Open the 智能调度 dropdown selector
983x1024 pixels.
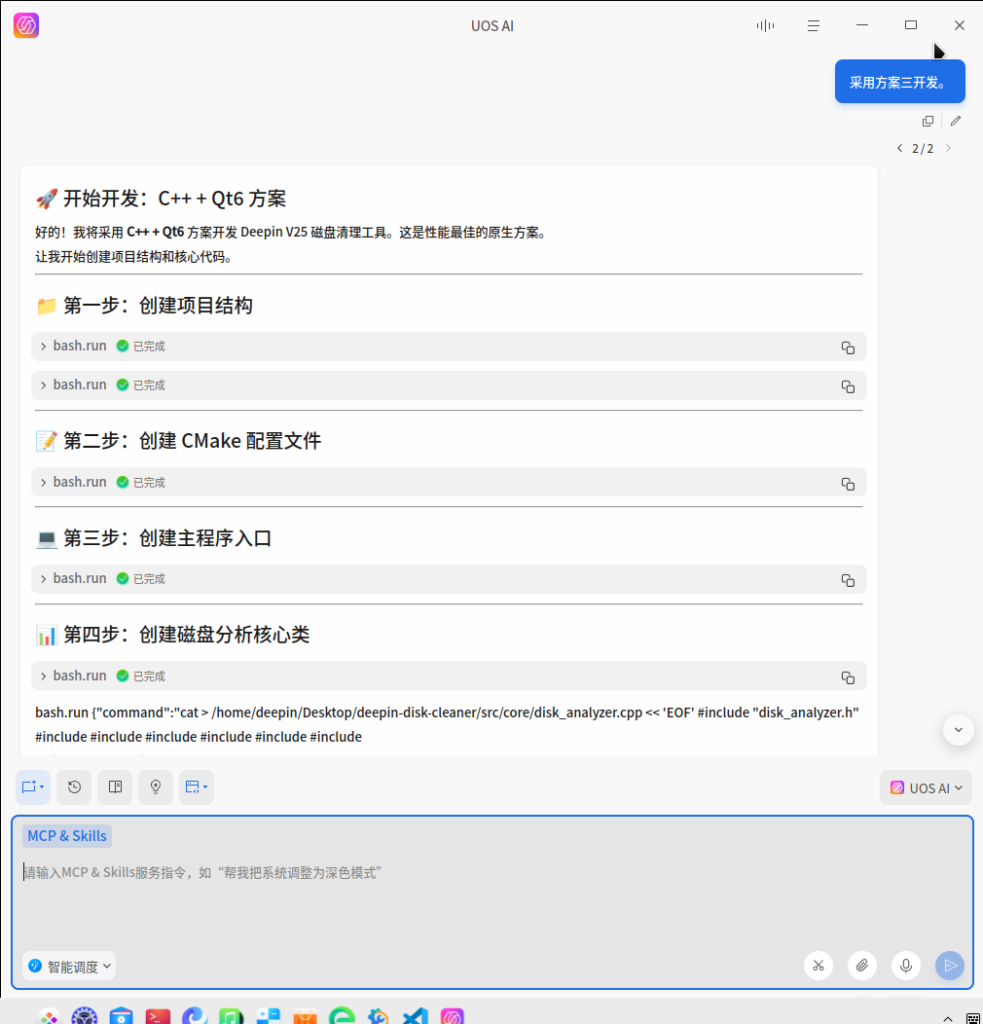[x=69, y=966]
